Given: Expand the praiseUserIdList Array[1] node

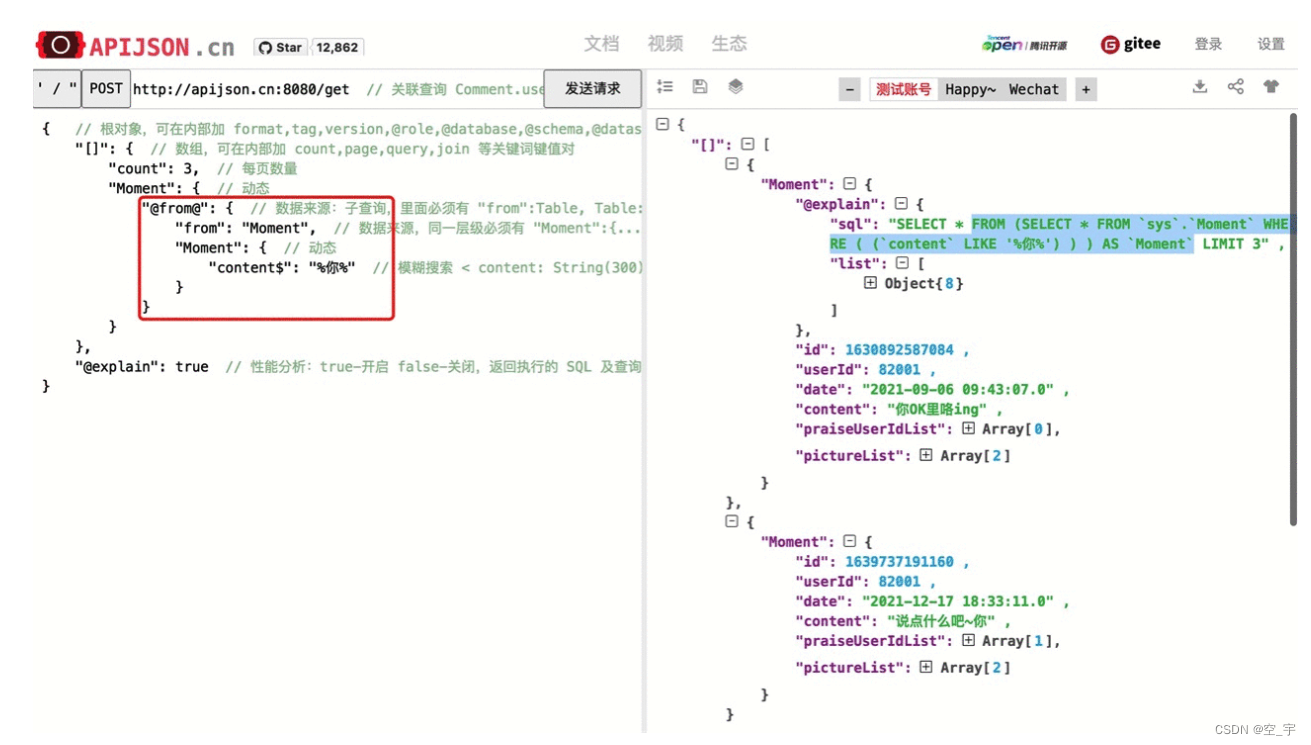Looking at the screenshot, I should coord(967,641).
